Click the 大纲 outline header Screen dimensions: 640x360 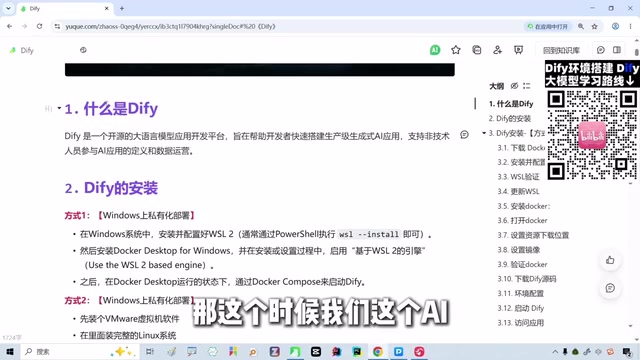pos(496,86)
